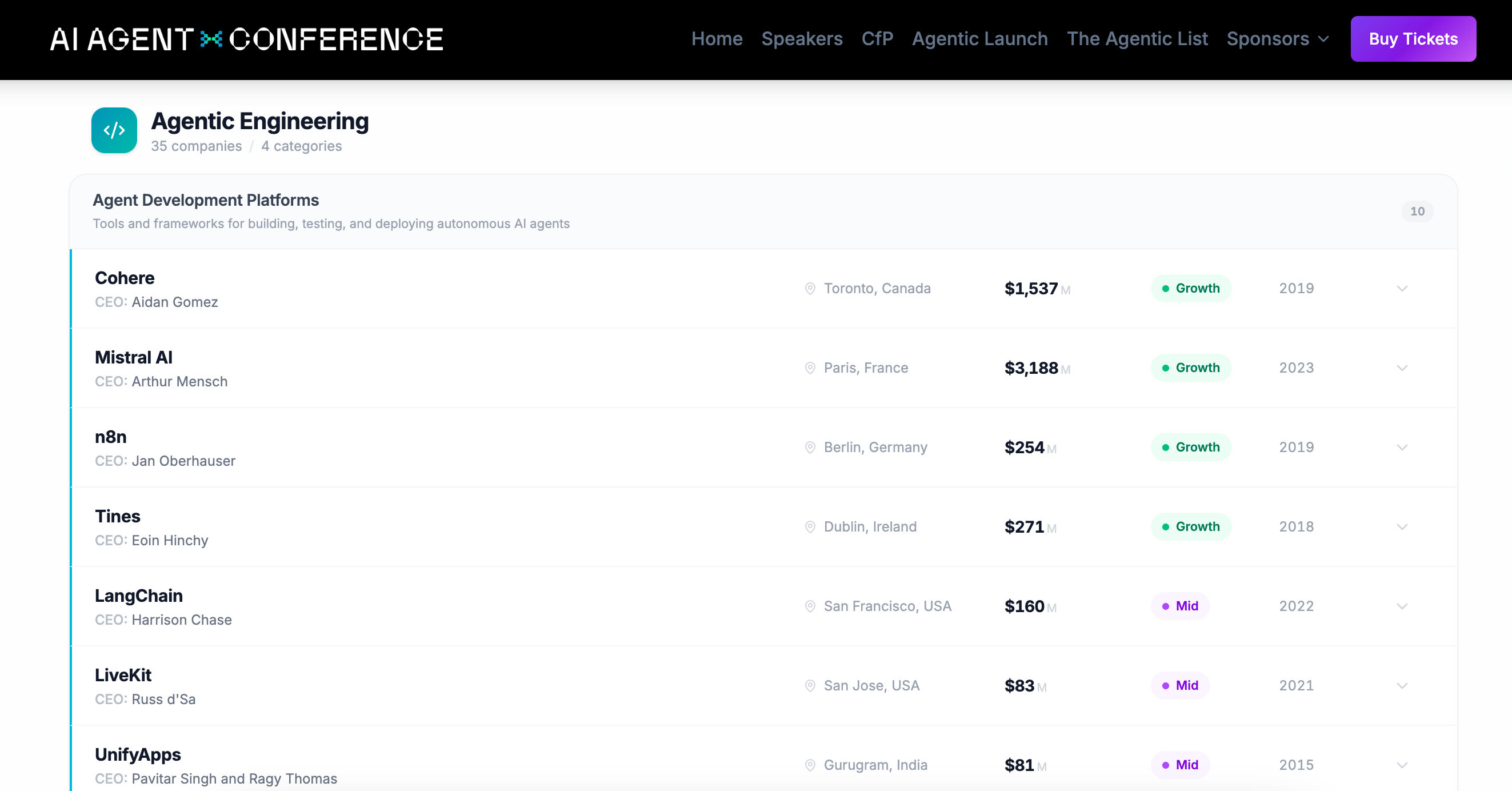Click the location pin beside San Francisco, USA

tap(810, 606)
